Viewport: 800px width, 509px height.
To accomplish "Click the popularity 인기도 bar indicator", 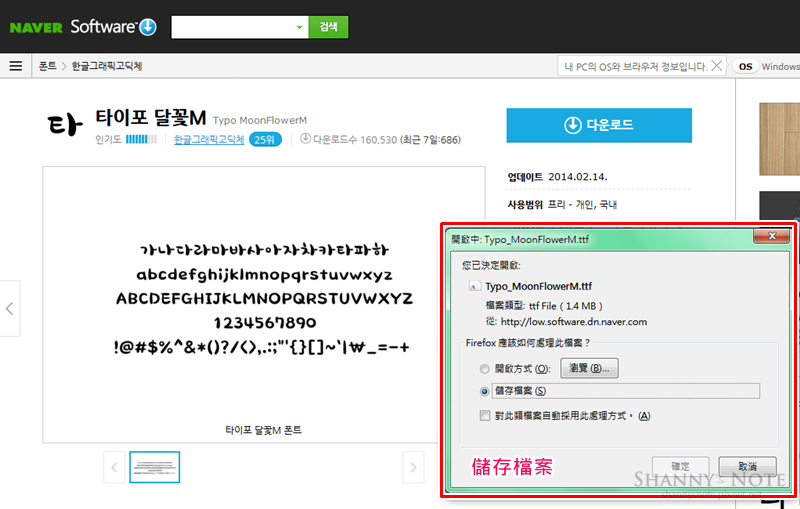I will pos(141,139).
